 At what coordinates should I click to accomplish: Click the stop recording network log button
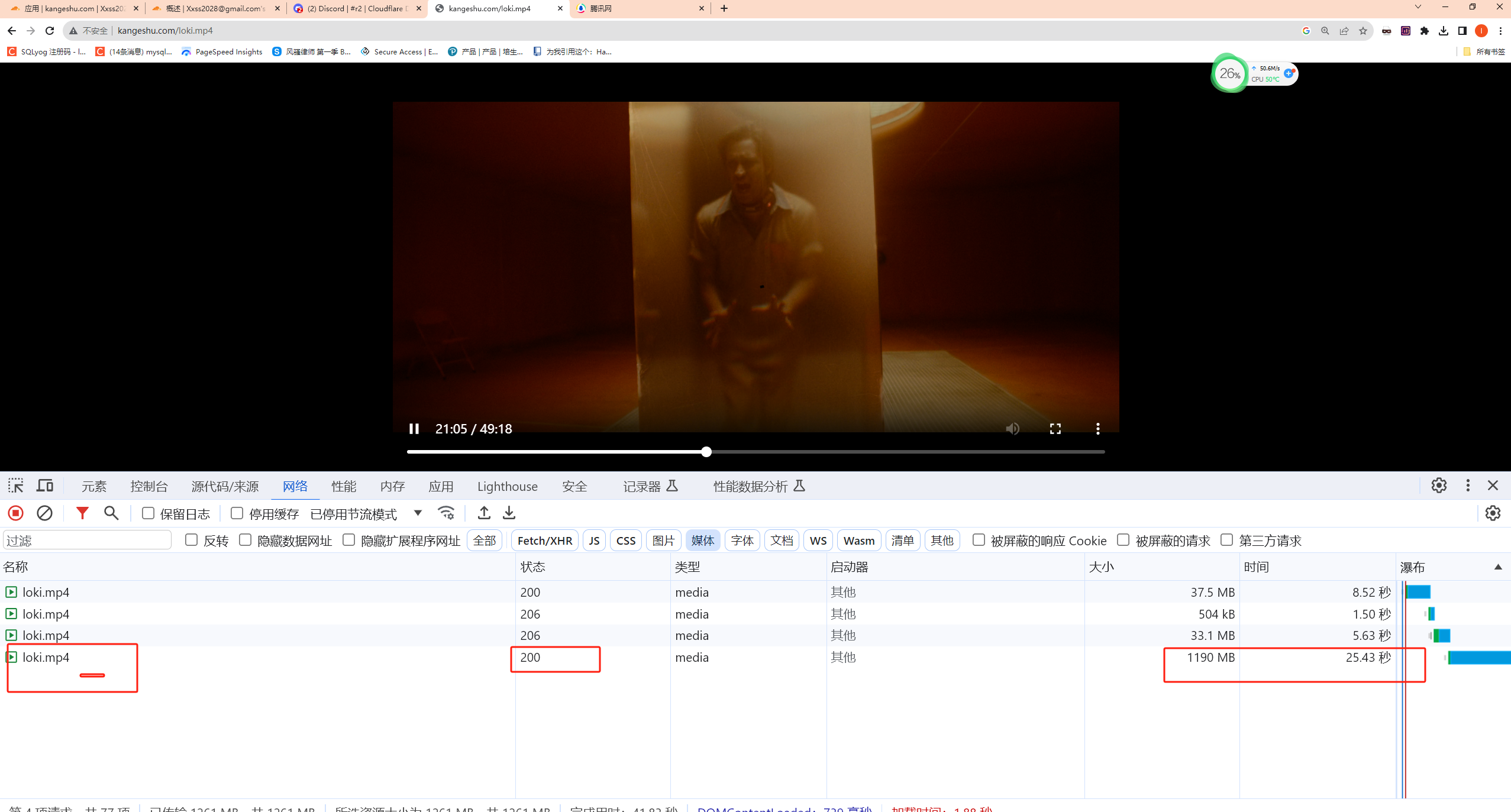coord(16,513)
